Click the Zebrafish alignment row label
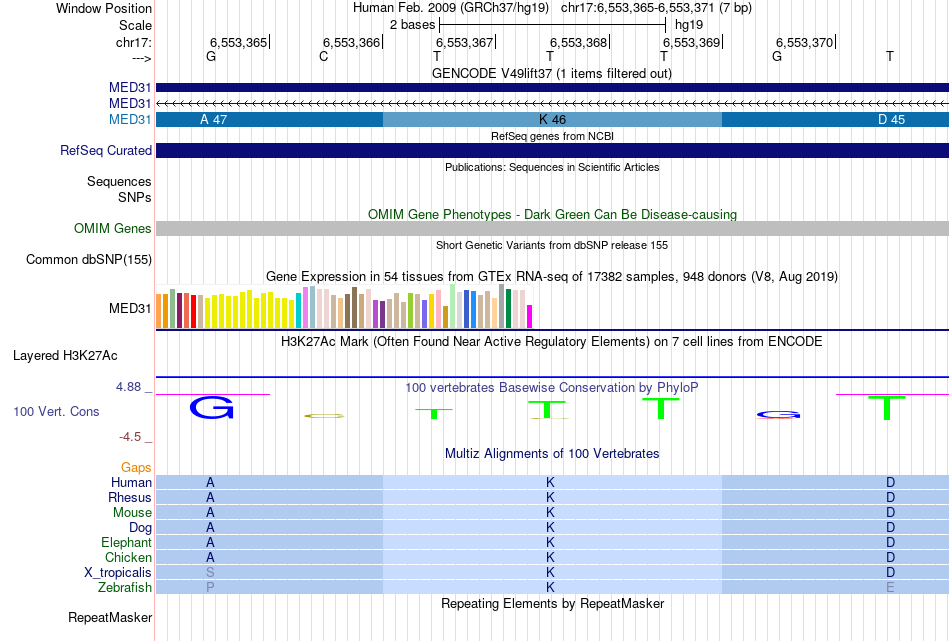Screen dimensions: 950x641 pos(125,588)
